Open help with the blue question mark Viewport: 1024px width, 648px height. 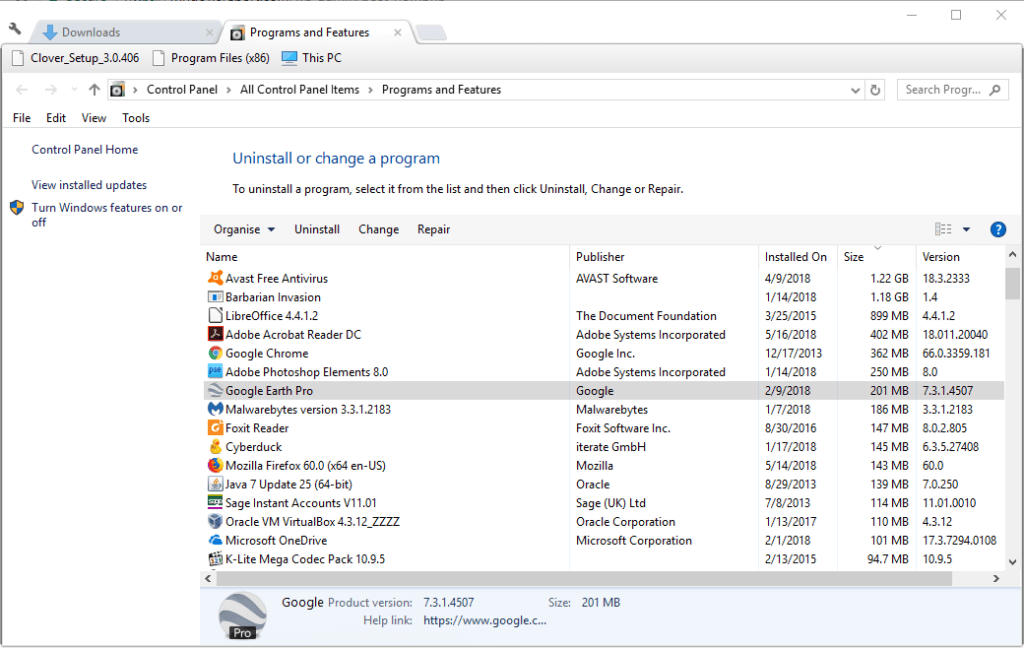coord(997,230)
